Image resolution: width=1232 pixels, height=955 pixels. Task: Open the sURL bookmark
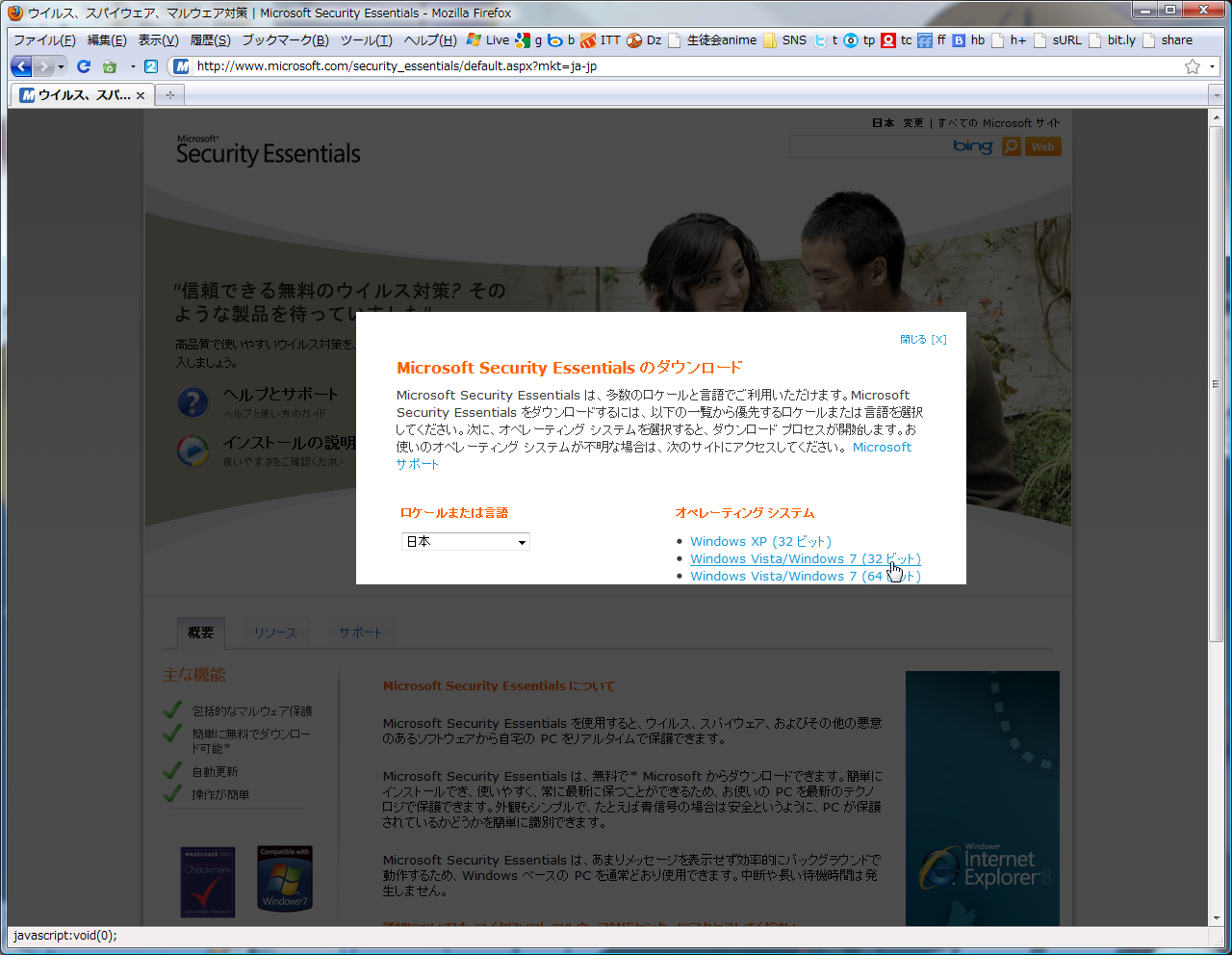click(x=1058, y=40)
